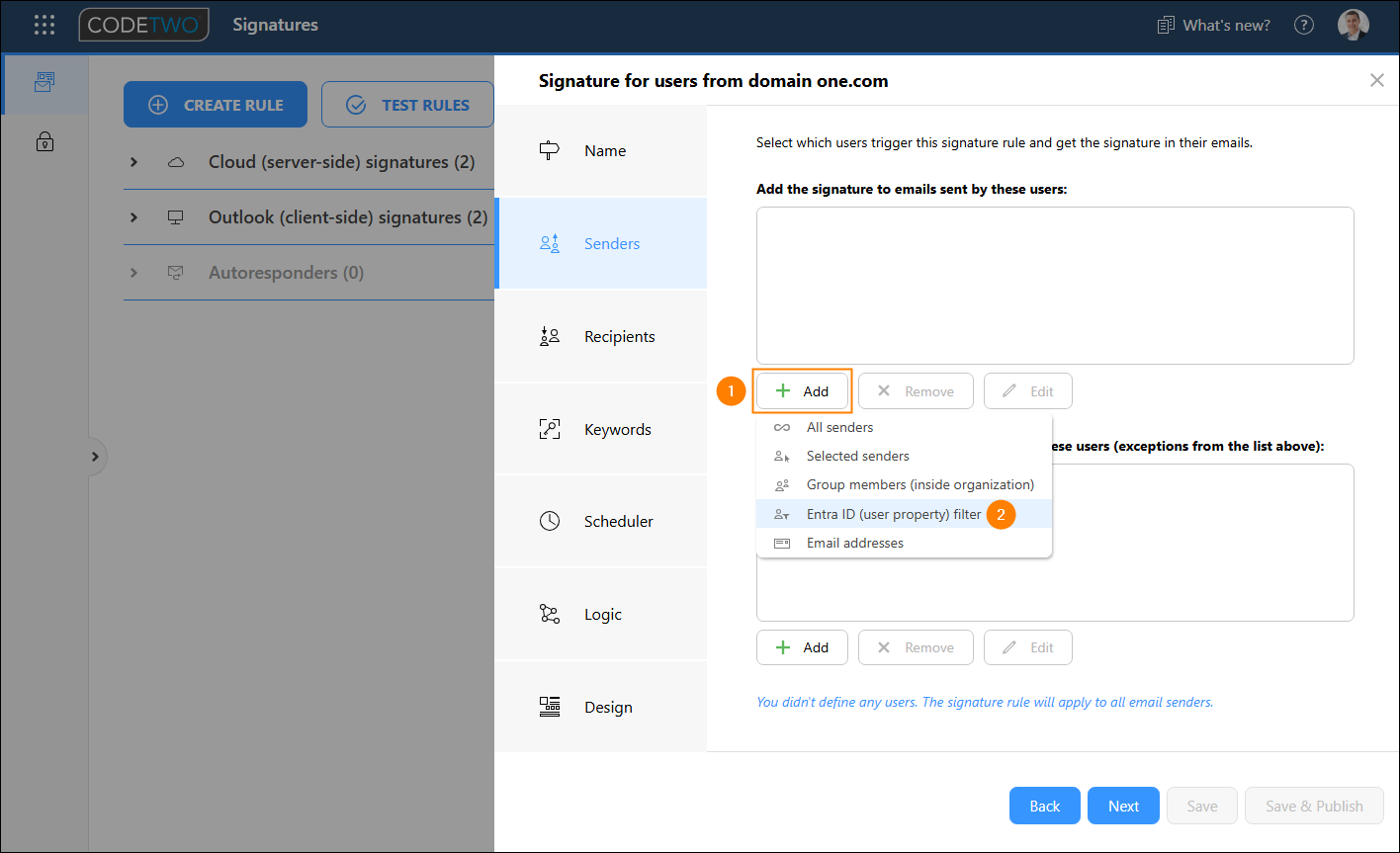Click the layout icon next to Design
This screenshot has height=853, width=1400.
pos(550,707)
